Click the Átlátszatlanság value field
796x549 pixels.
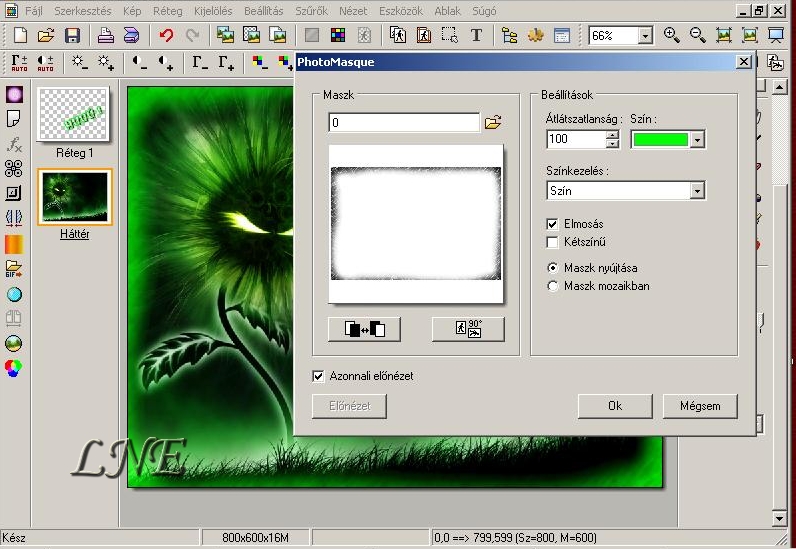click(x=577, y=139)
